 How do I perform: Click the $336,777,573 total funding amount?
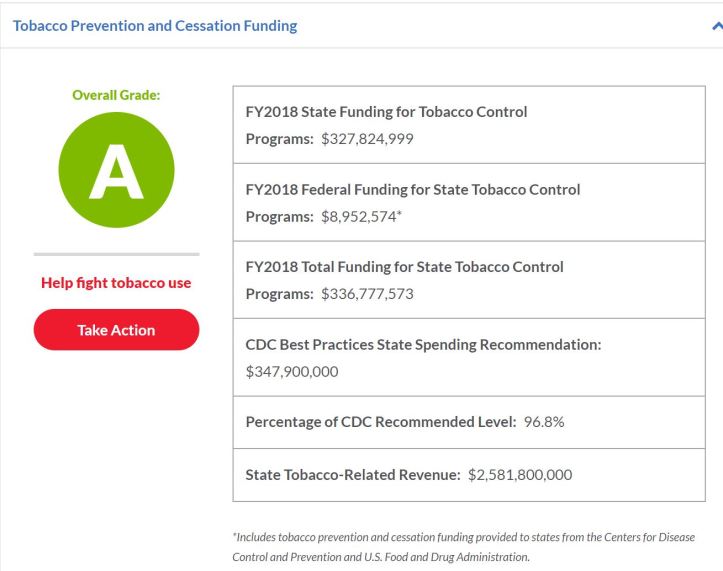[x=367, y=294]
